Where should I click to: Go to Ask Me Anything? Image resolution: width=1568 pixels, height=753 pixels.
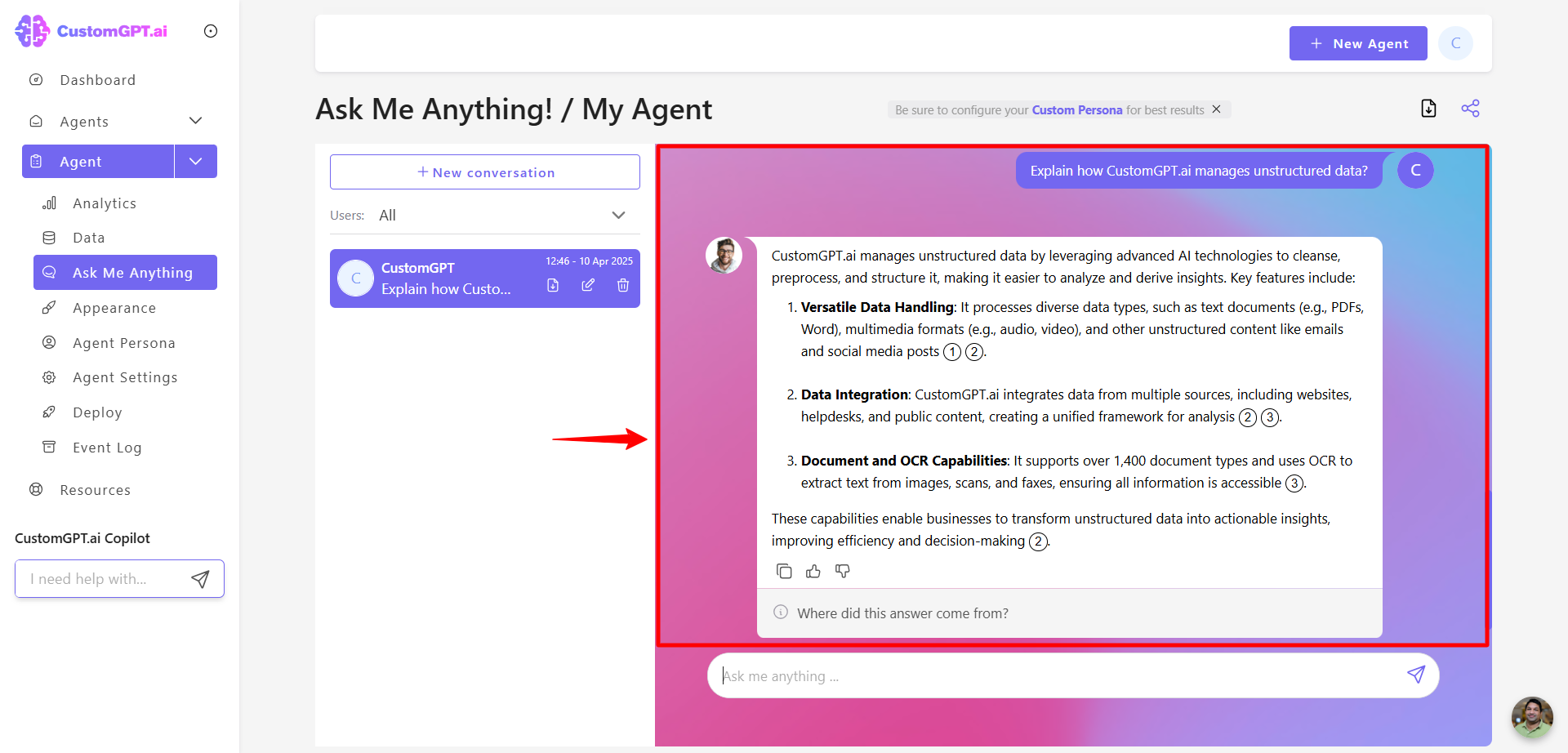pos(125,273)
